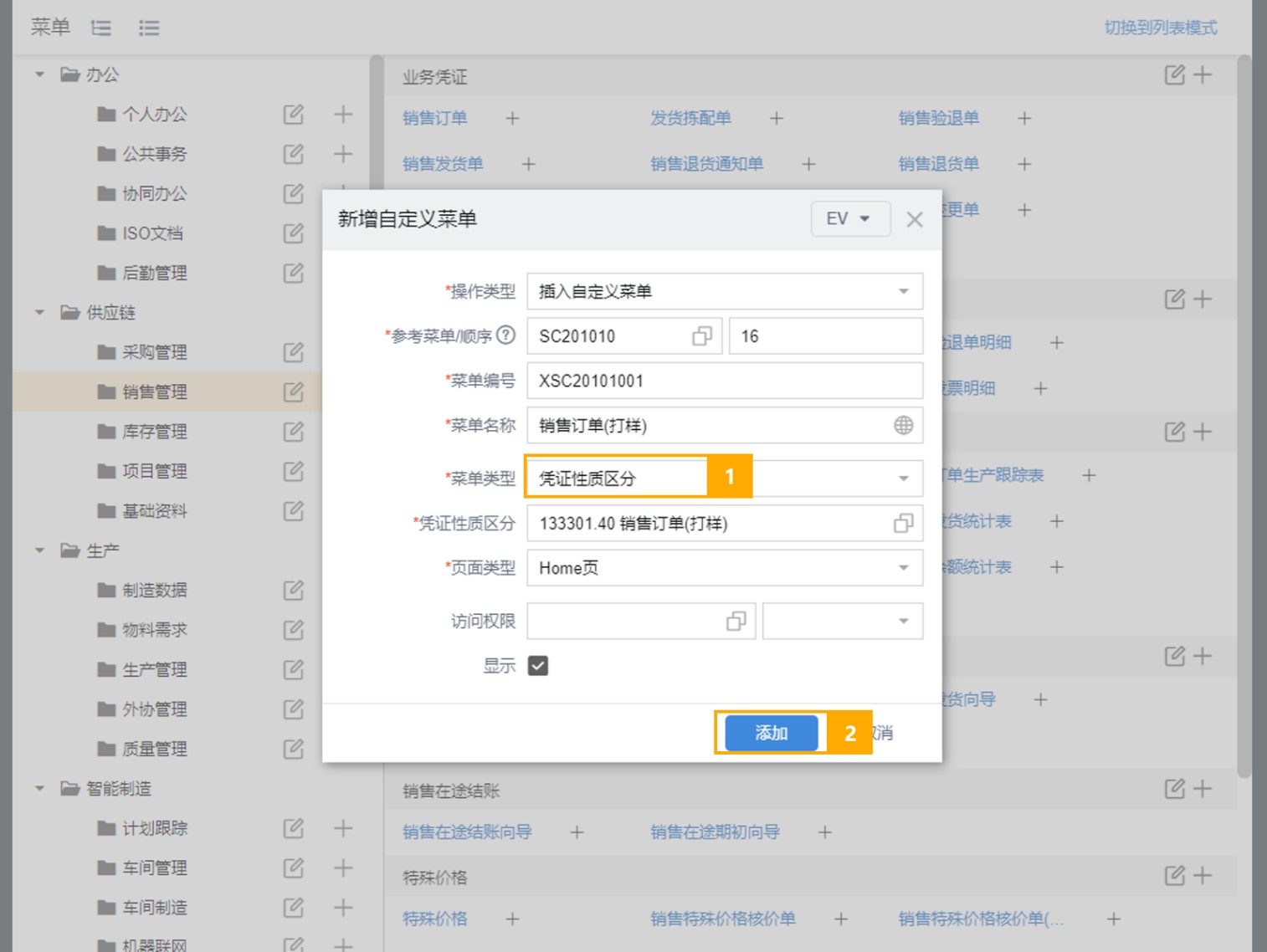Viewport: 1267px width, 952px height.
Task: Edit the 业务凭证 group
Action: click(1175, 74)
